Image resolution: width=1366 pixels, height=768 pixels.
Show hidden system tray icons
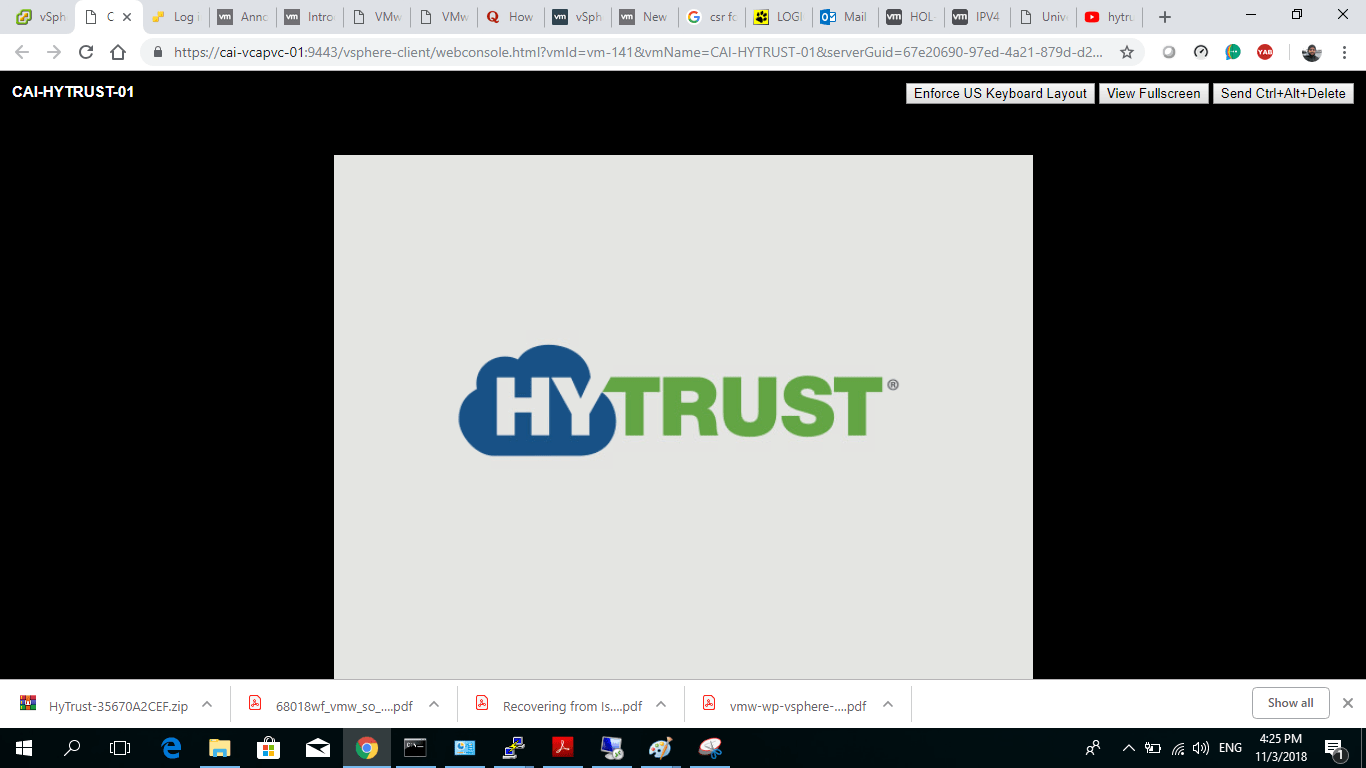1129,748
